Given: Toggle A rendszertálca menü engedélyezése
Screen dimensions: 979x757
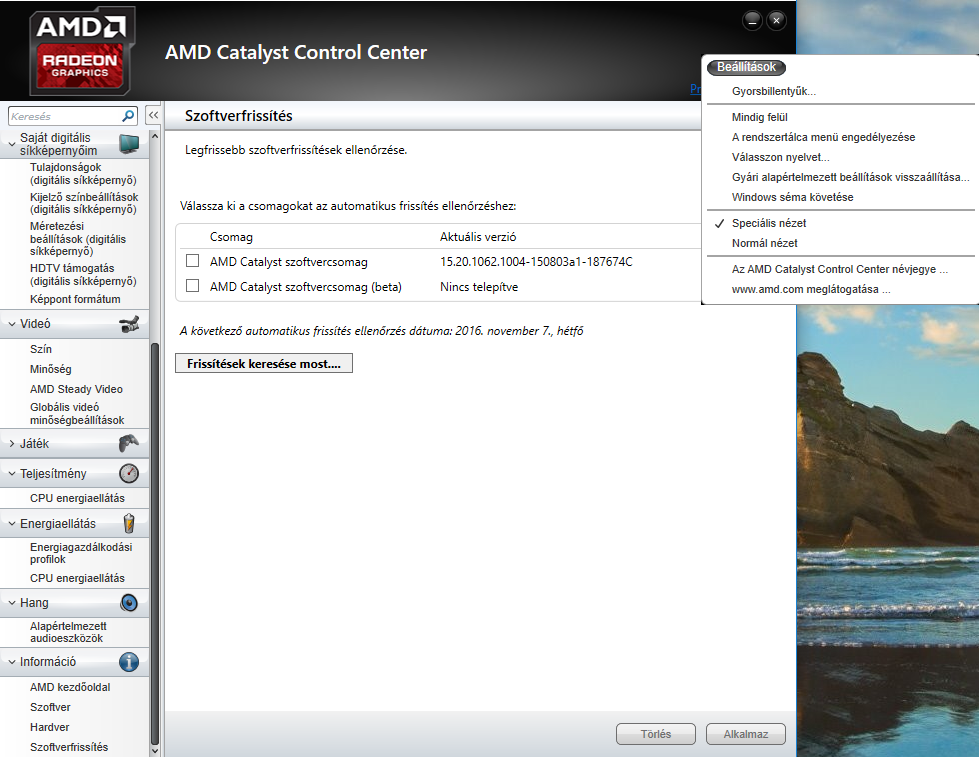Looking at the screenshot, I should tap(824, 137).
